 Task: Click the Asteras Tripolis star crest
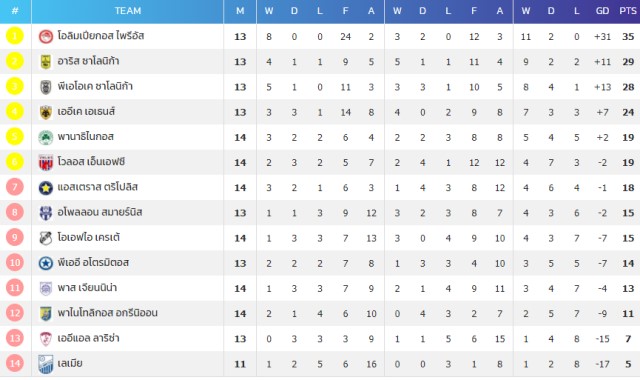coord(46,188)
